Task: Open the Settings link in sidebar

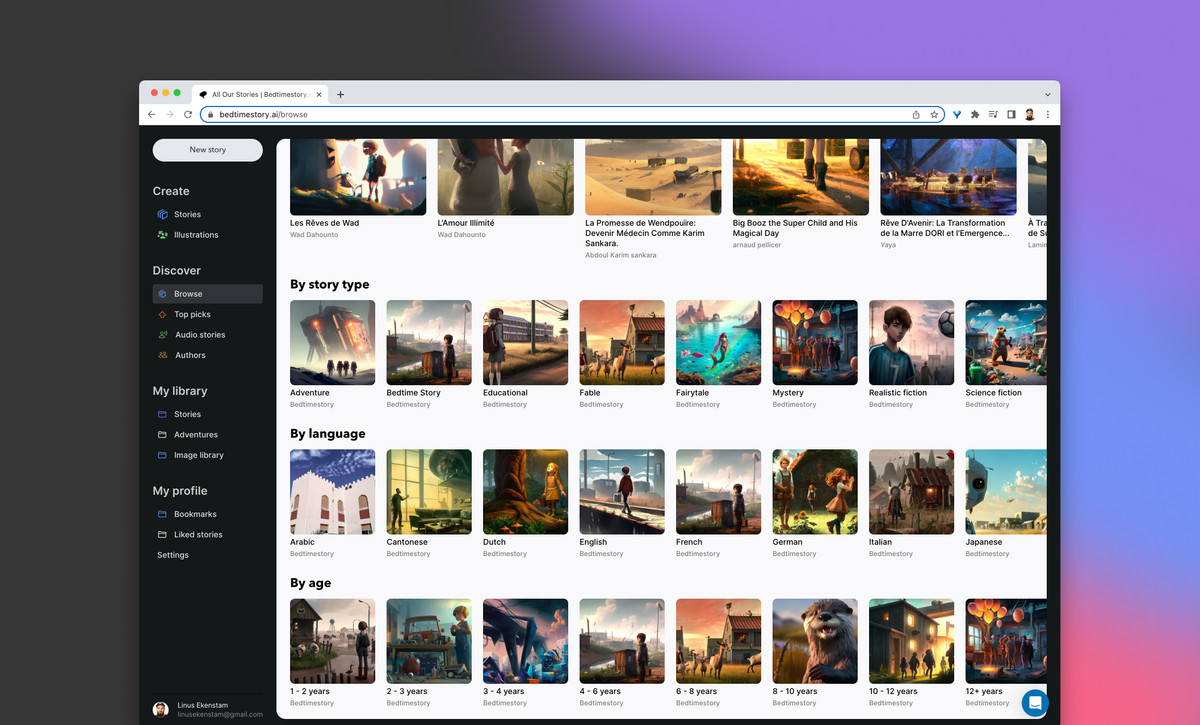Action: [172, 555]
